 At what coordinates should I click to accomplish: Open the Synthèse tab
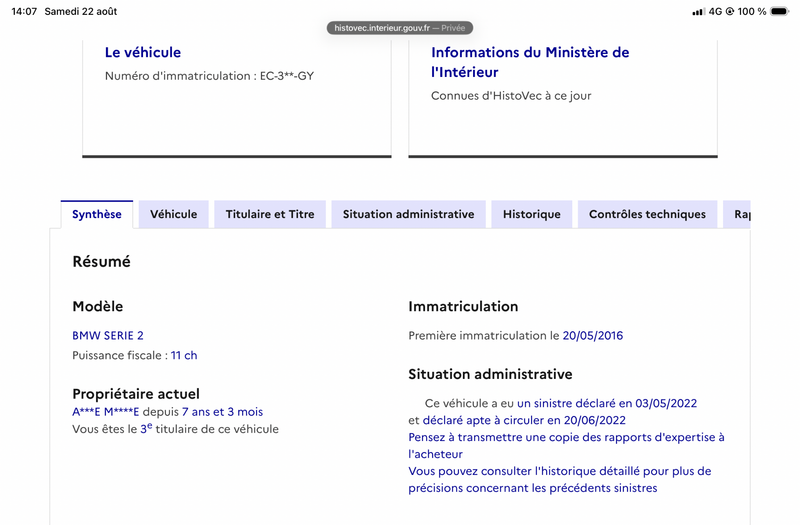[97, 214]
